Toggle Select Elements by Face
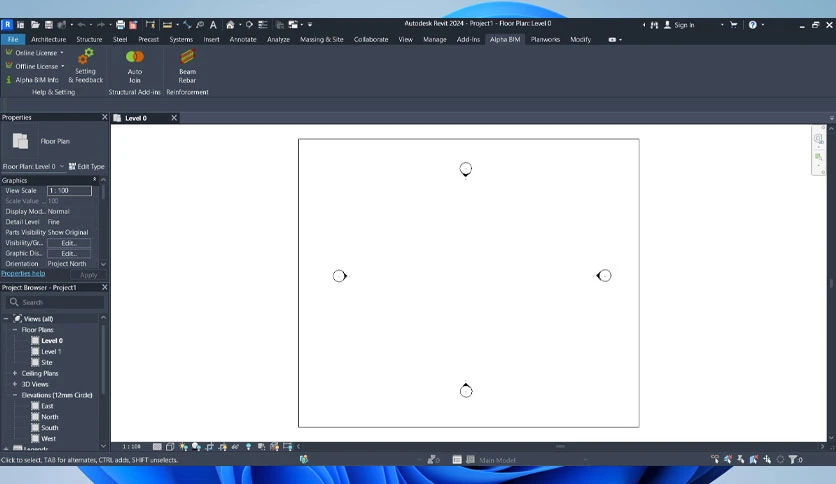The height and width of the screenshot is (484, 836). 754,459
